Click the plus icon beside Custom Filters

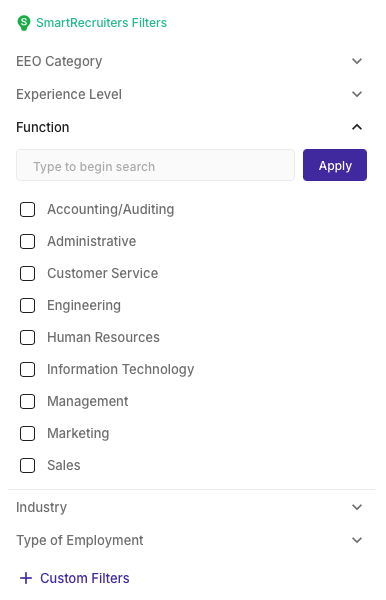pos(26,578)
